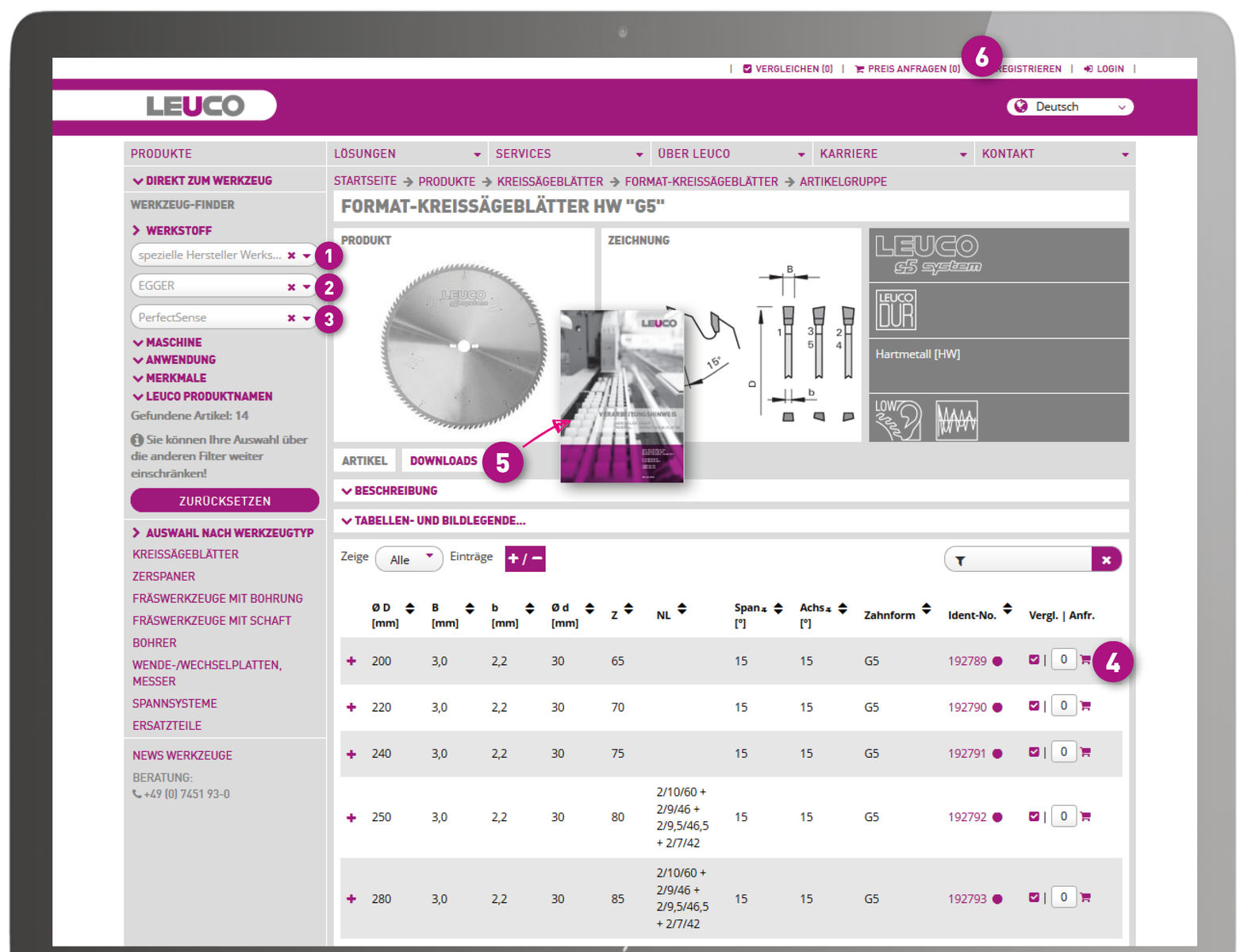Expand the TABELLEN- UND BILDLEGENDE section
The width and height of the screenshot is (1244, 952).
(434, 521)
